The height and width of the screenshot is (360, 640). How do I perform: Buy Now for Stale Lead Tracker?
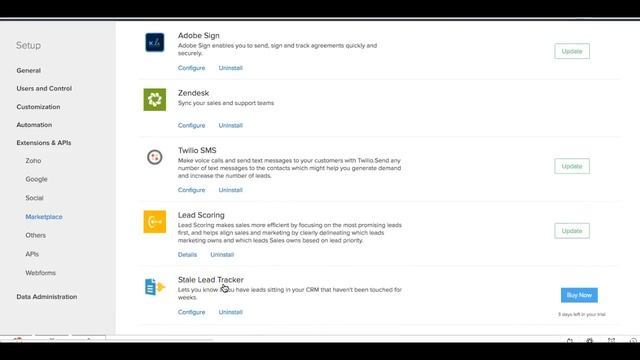[x=579, y=295]
